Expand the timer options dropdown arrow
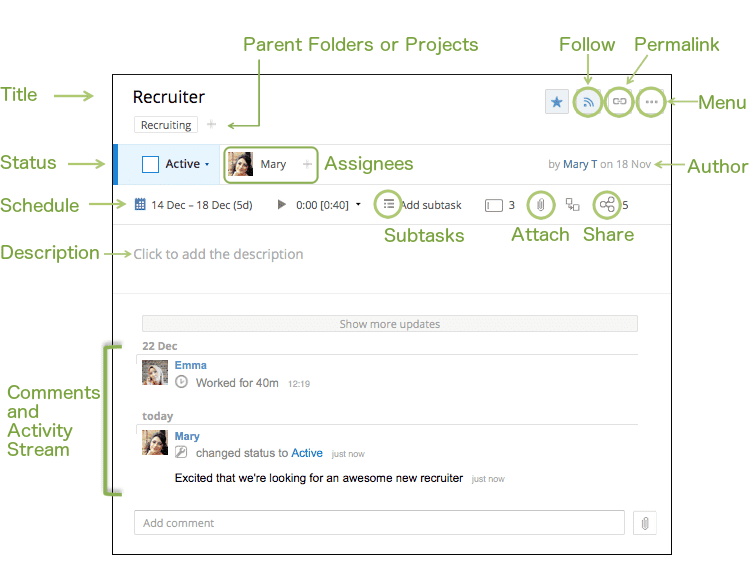 tap(358, 205)
